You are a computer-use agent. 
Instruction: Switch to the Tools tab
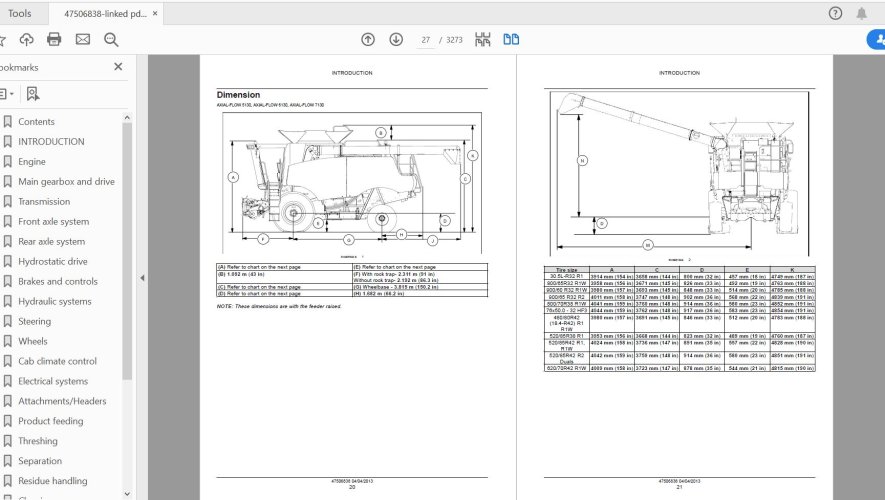click(x=20, y=14)
